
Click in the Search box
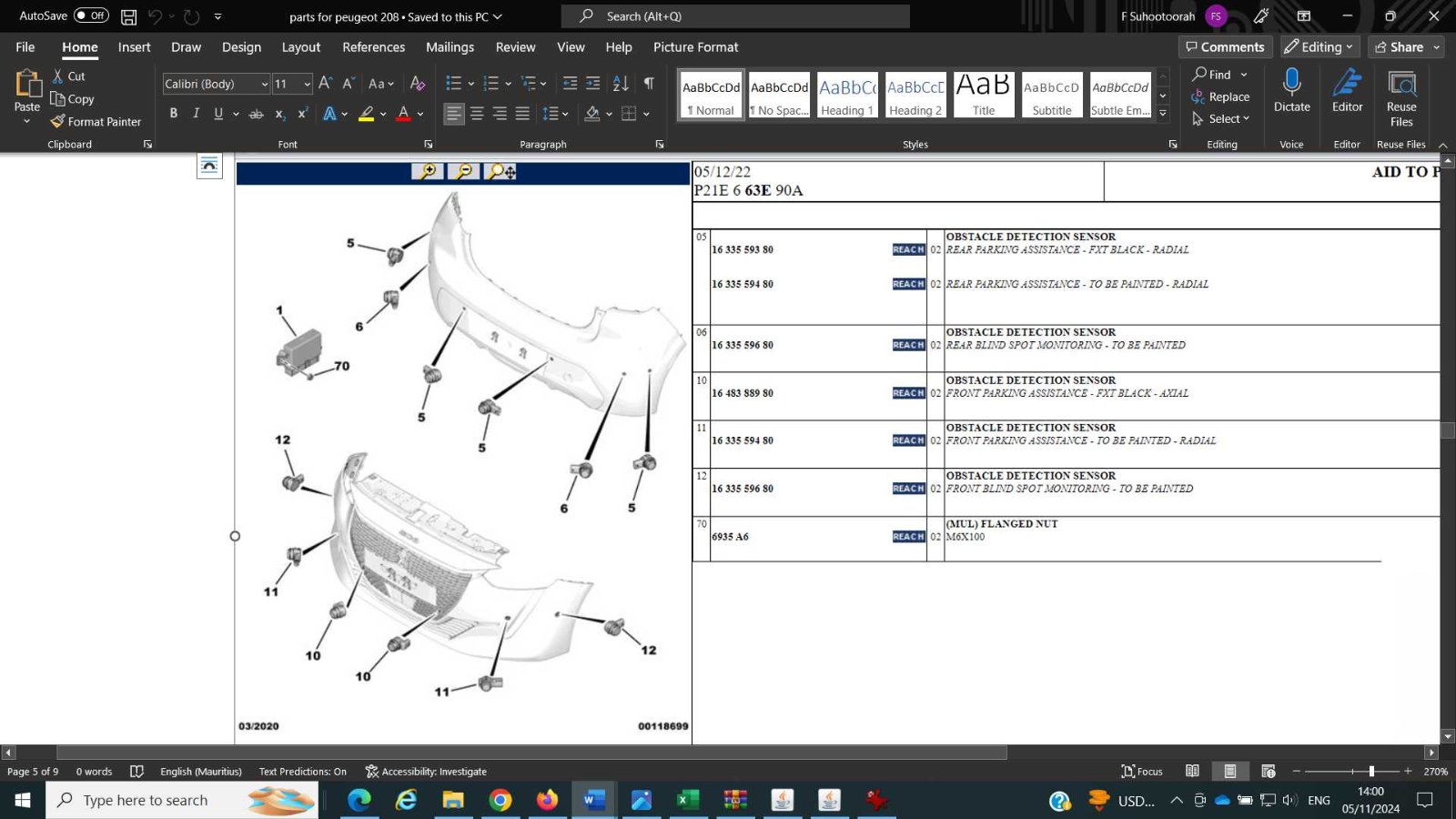point(735,16)
